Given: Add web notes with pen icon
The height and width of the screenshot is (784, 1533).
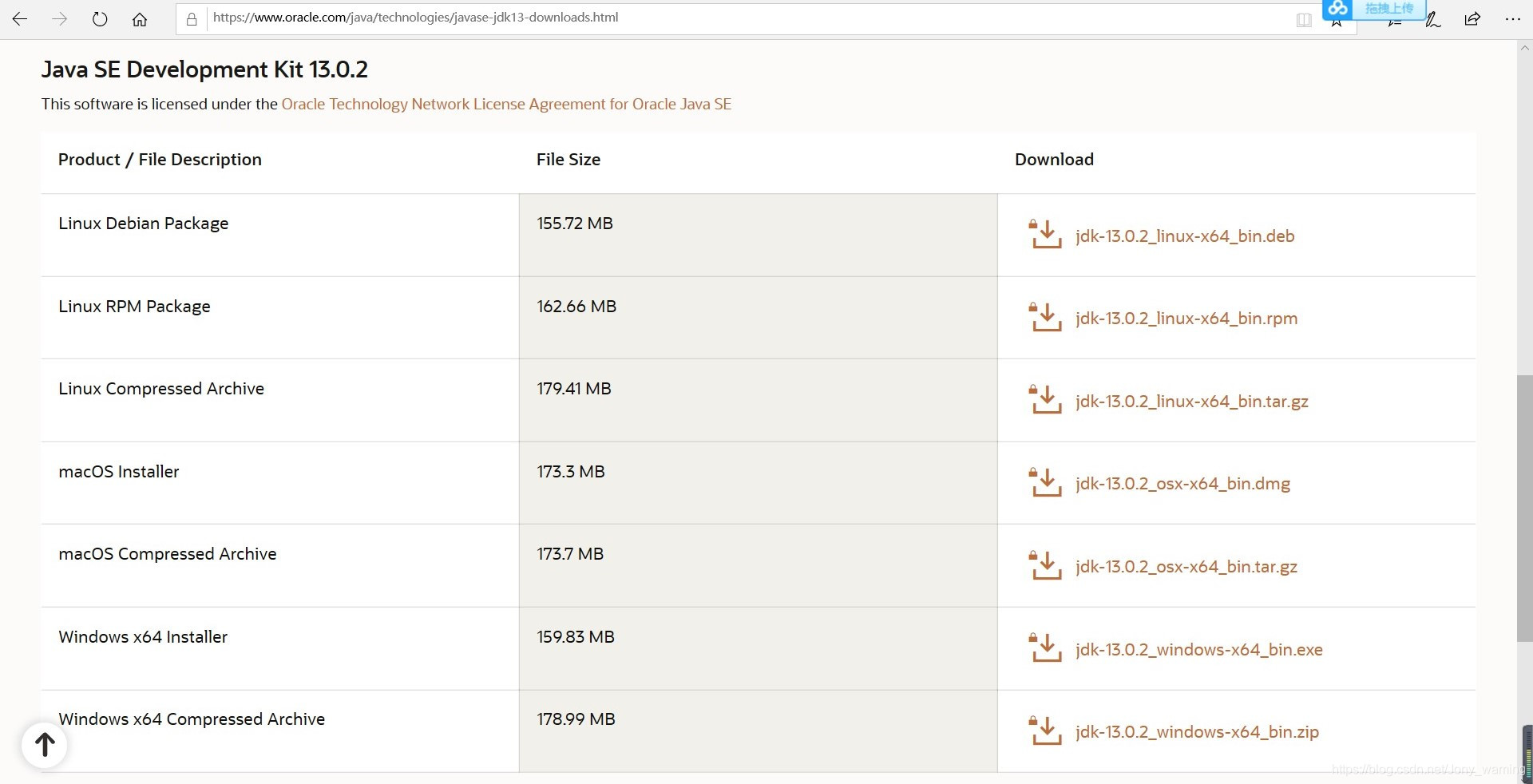Looking at the screenshot, I should click(x=1433, y=20).
